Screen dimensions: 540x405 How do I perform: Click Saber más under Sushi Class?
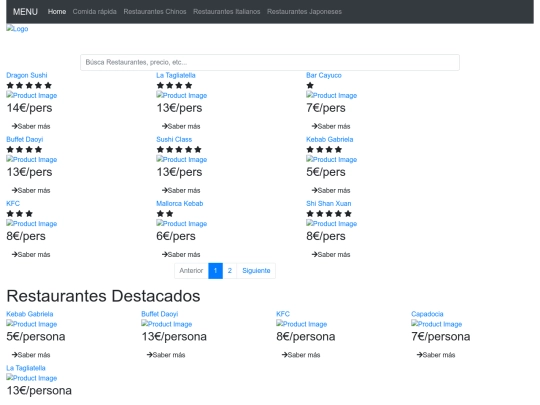click(181, 190)
